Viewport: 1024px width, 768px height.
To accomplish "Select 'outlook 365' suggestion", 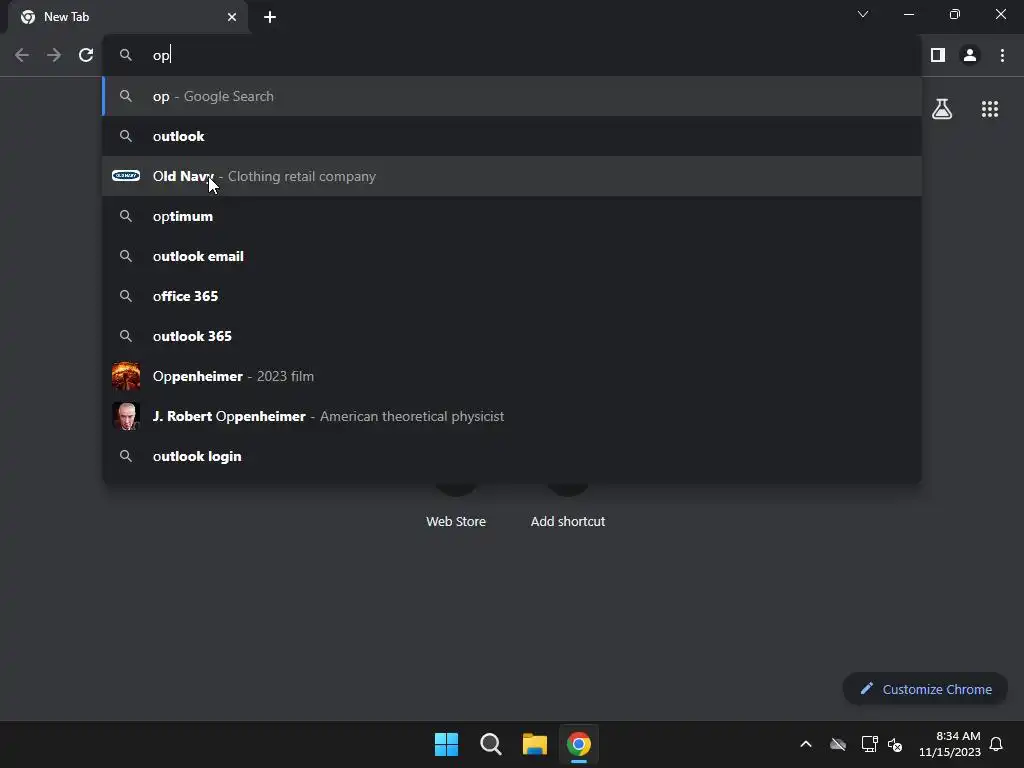I will pyautogui.click(x=512, y=336).
